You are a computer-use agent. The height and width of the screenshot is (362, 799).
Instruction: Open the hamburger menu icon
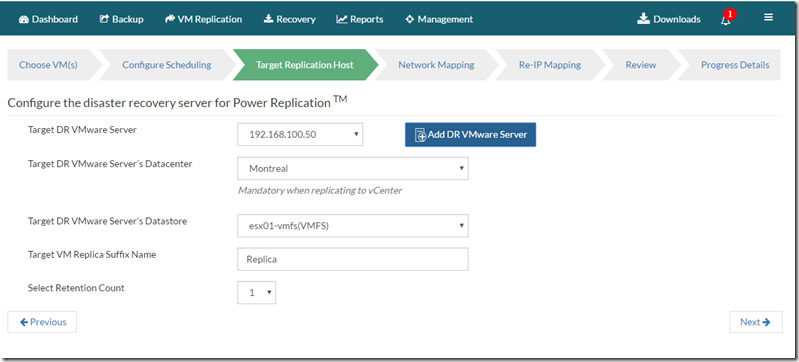(x=768, y=18)
